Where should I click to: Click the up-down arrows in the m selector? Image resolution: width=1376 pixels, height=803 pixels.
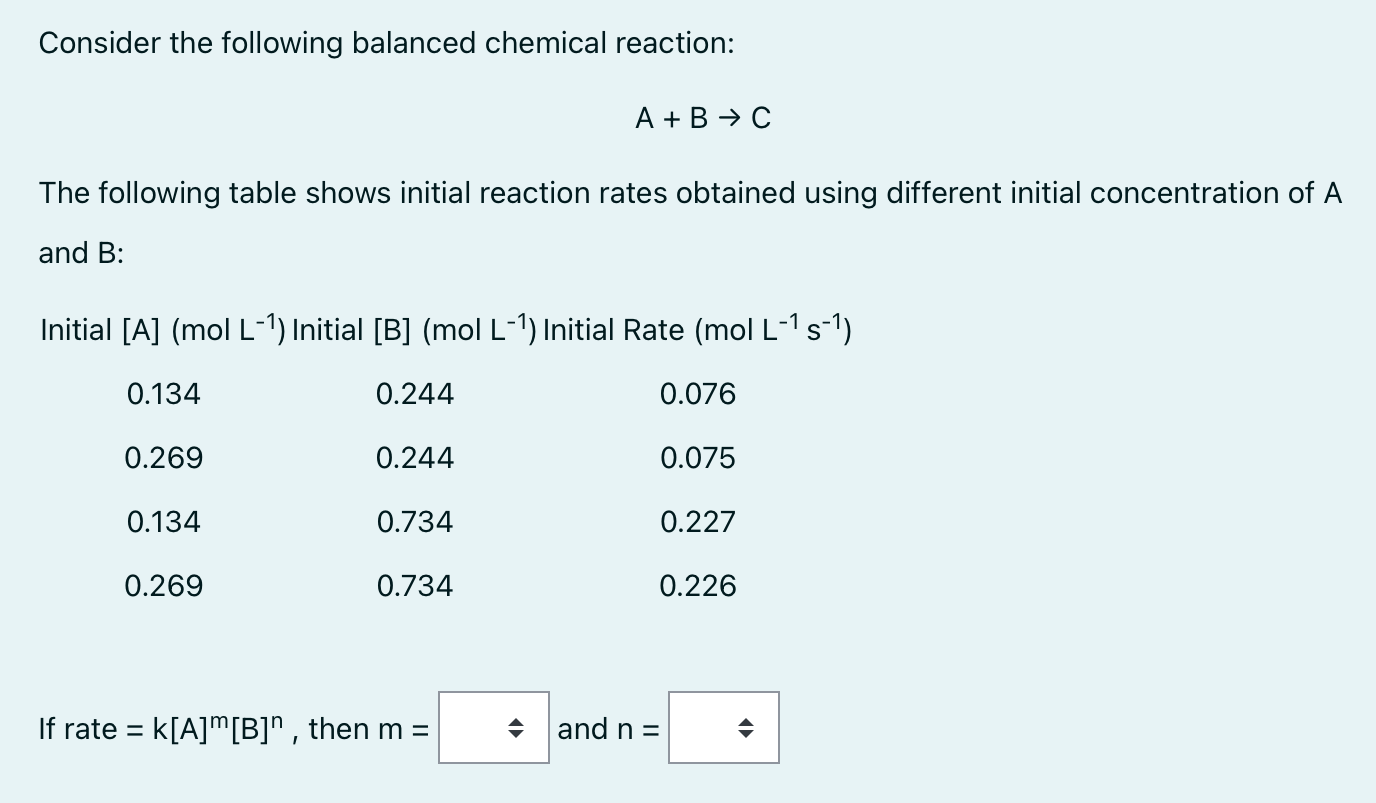pos(516,728)
